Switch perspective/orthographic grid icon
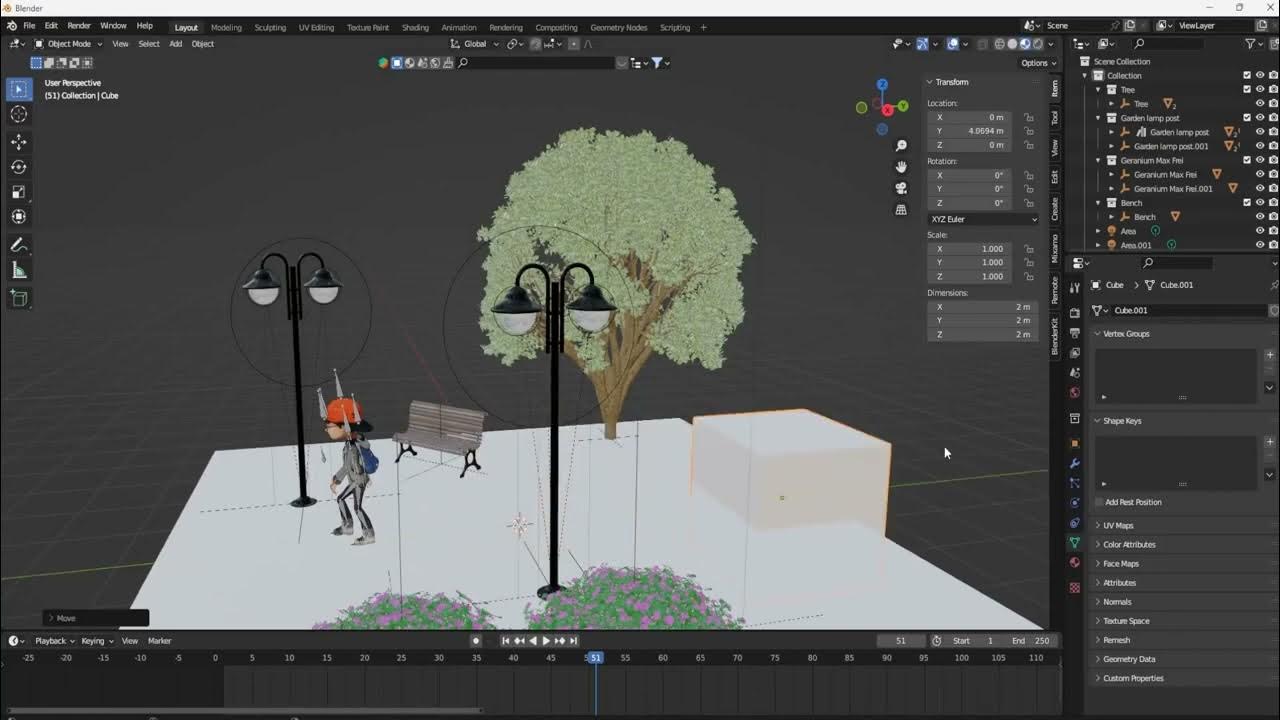1280x720 pixels. point(901,210)
